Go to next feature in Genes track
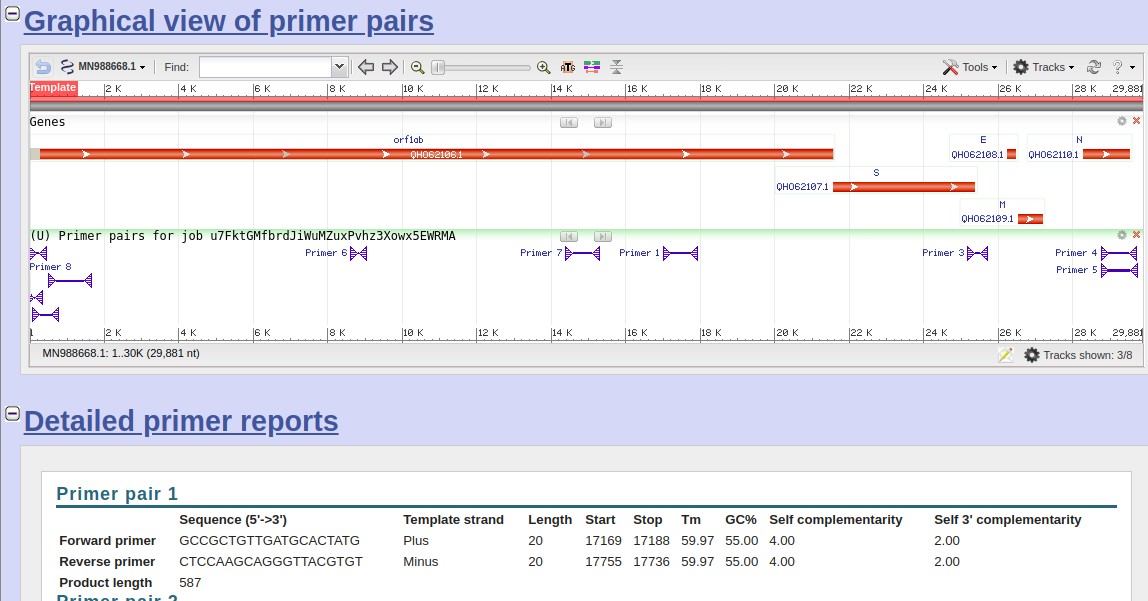This screenshot has height=601, width=1148. (x=603, y=122)
